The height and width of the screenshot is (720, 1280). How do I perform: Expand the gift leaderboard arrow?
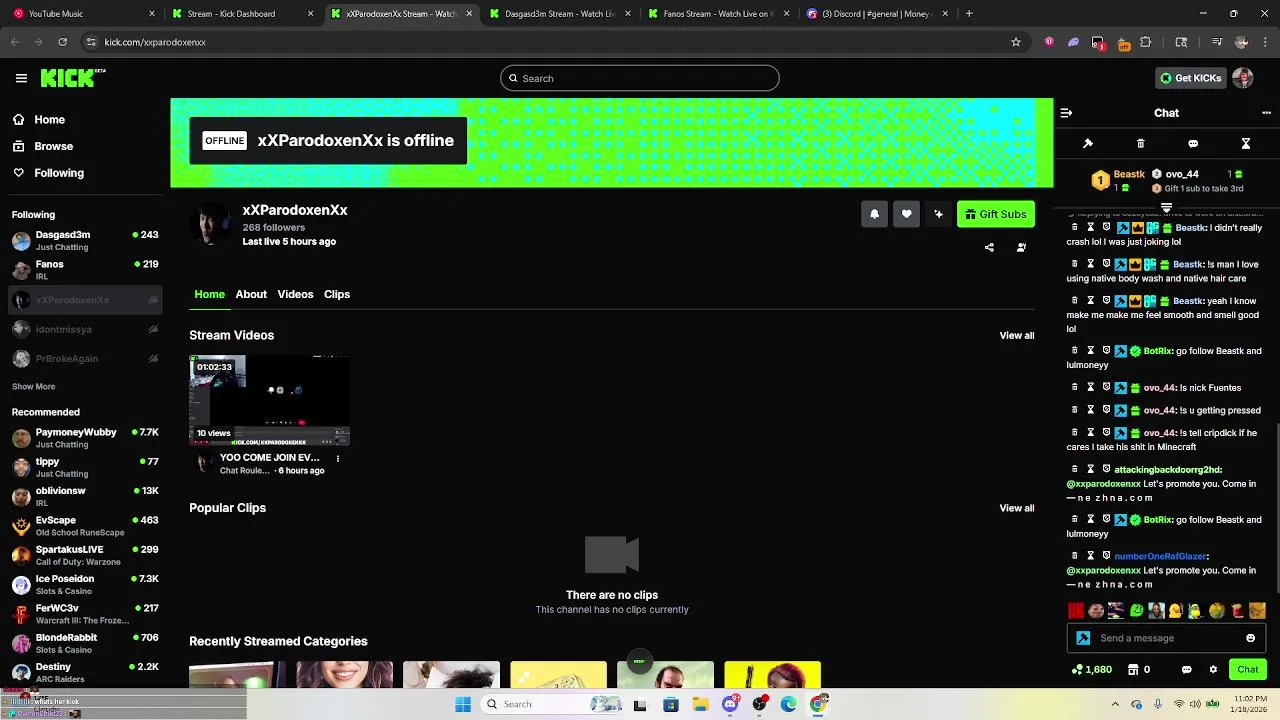(x=1166, y=207)
